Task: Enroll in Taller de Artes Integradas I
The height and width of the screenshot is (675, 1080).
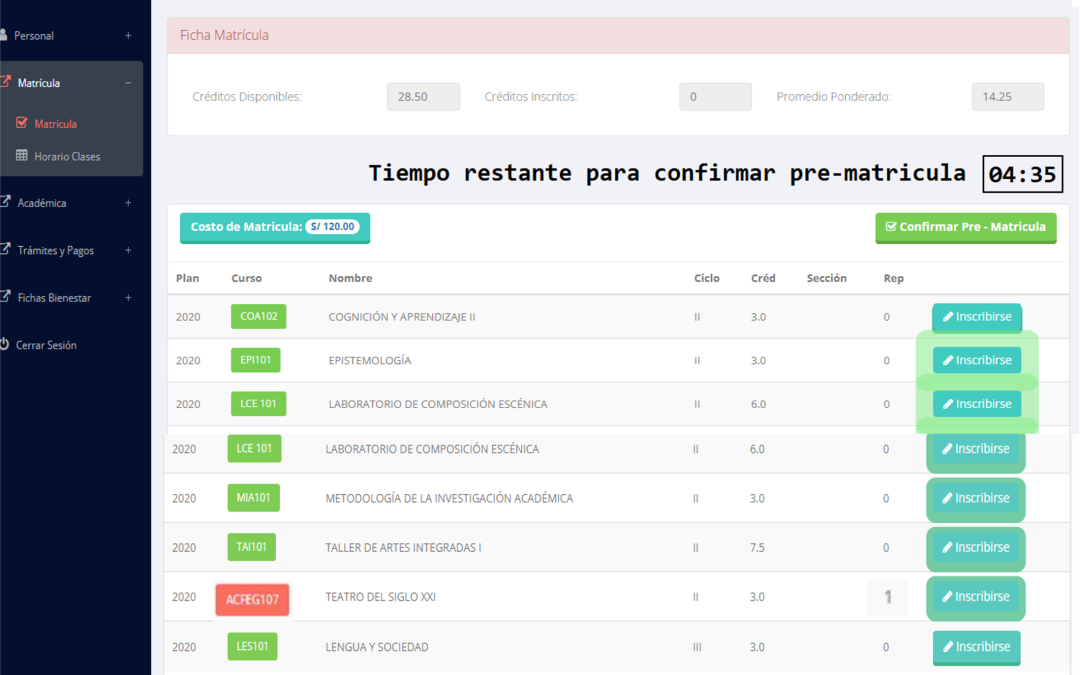Action: [x=976, y=548]
